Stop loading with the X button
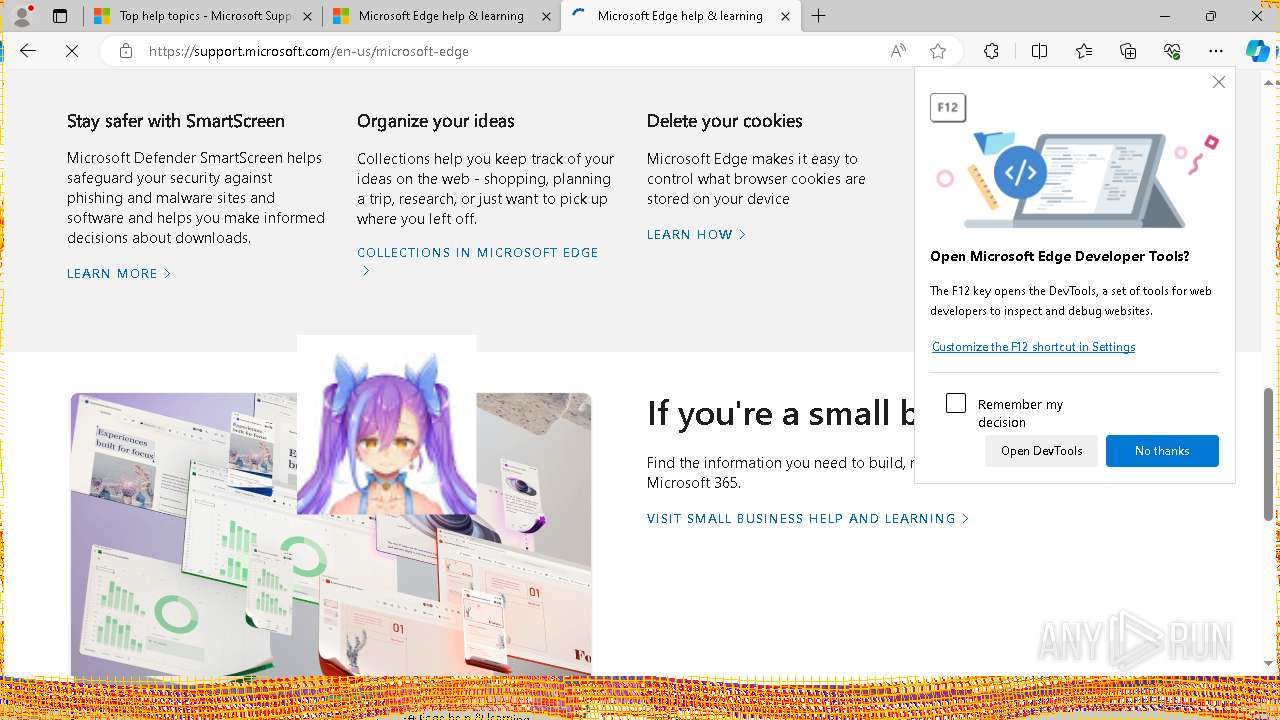This screenshot has height=720, width=1280. click(72, 51)
